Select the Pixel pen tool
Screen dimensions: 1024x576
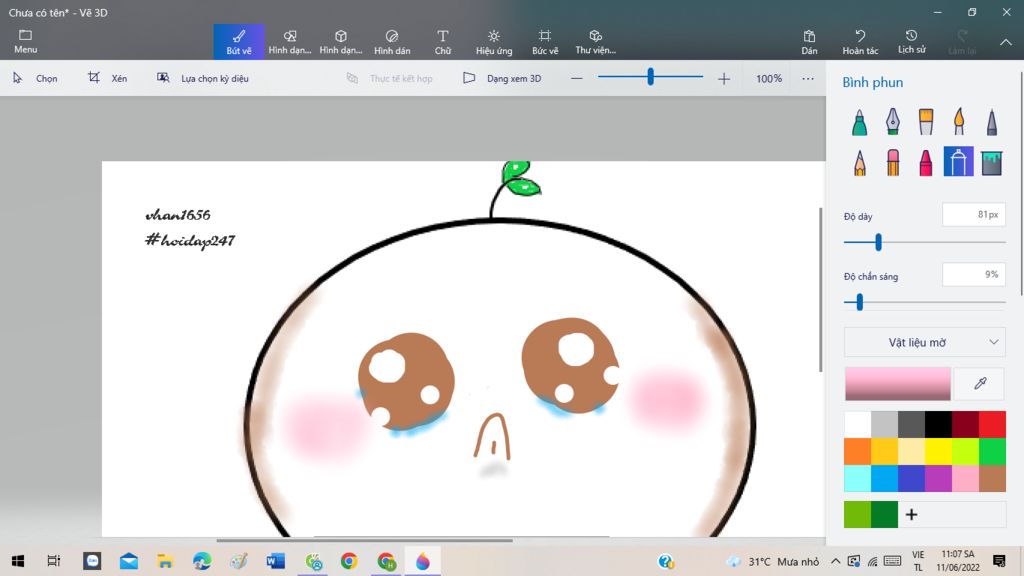click(x=992, y=122)
